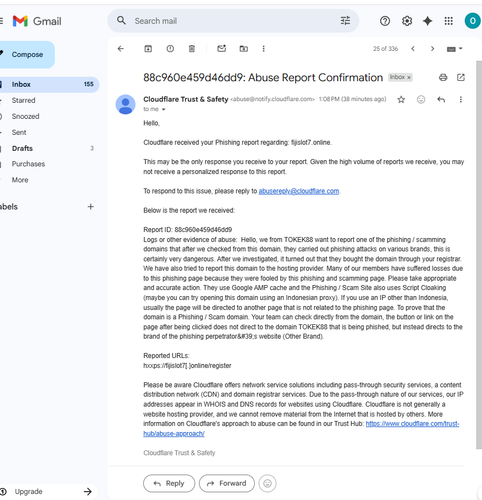Image resolution: width=482 pixels, height=500 pixels.
Task: Click the email subject 'Abuse Report Confirmation'
Action: point(315,77)
